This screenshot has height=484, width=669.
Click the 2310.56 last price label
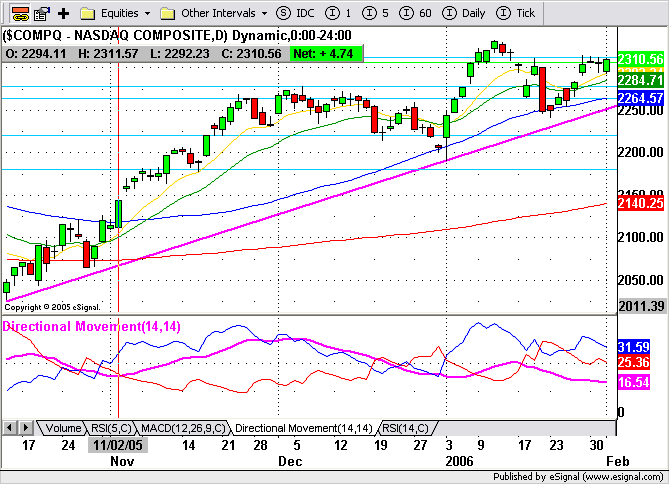tap(641, 59)
